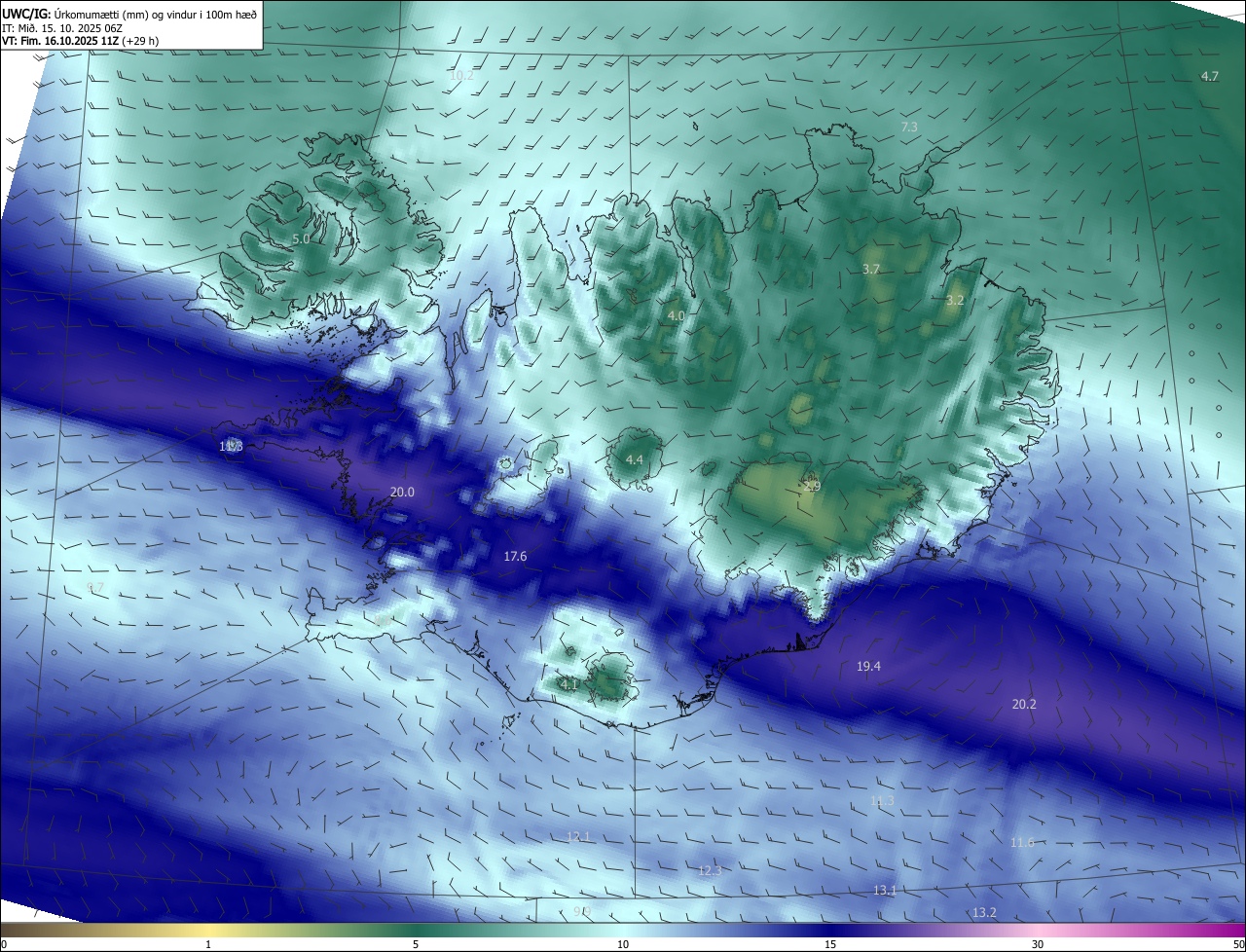Click the 4.4 value label

click(x=635, y=459)
